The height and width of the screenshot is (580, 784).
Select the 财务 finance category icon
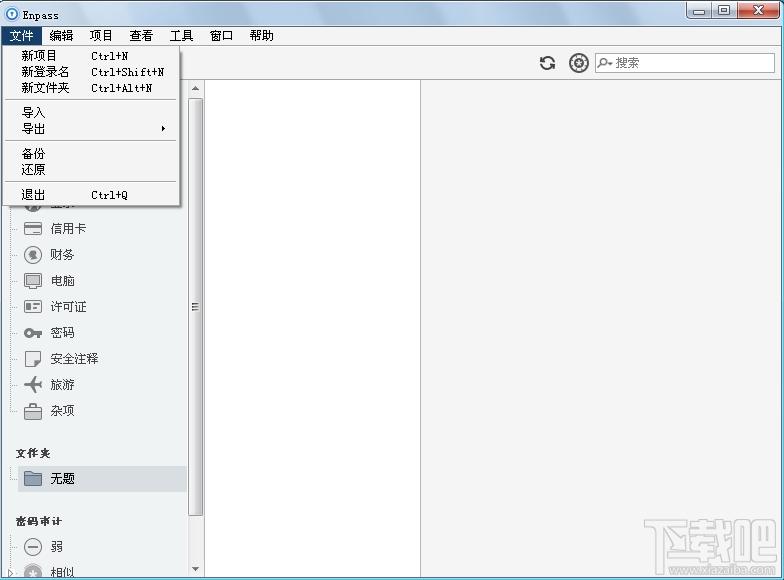tap(33, 255)
